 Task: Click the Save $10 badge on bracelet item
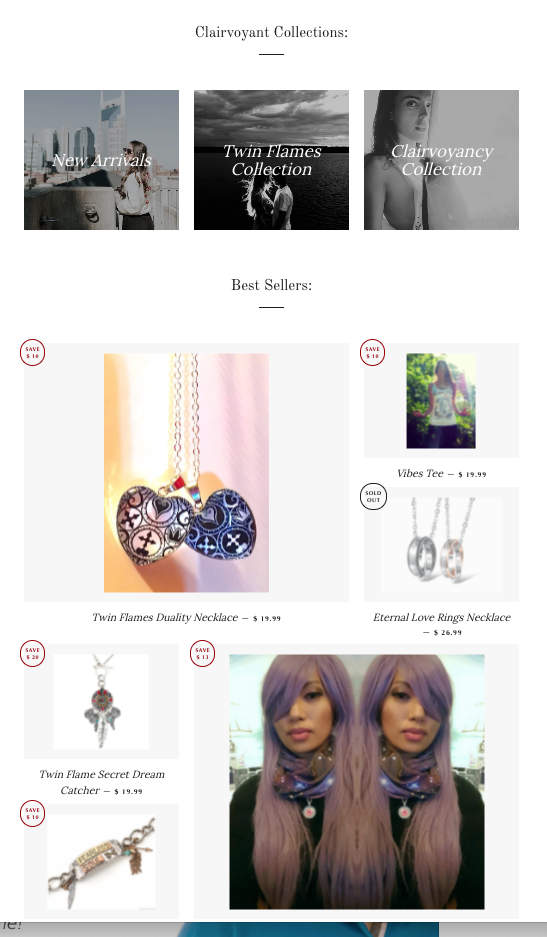coord(32,813)
